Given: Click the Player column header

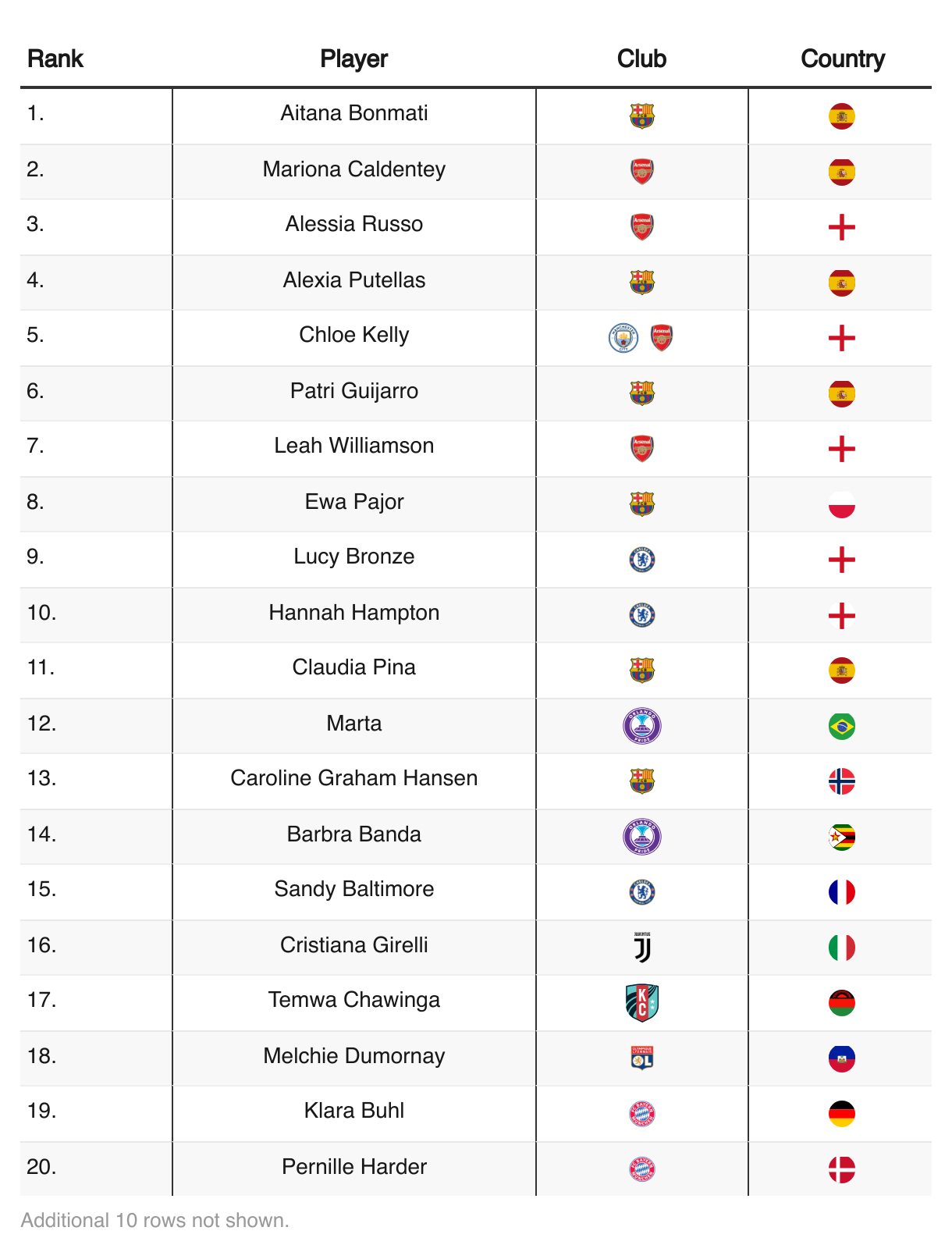Looking at the screenshot, I should pyautogui.click(x=353, y=59).
